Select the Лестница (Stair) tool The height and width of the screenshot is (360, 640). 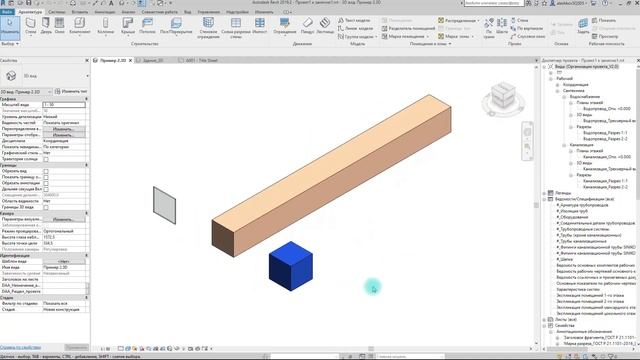pyautogui.click(x=325, y=25)
